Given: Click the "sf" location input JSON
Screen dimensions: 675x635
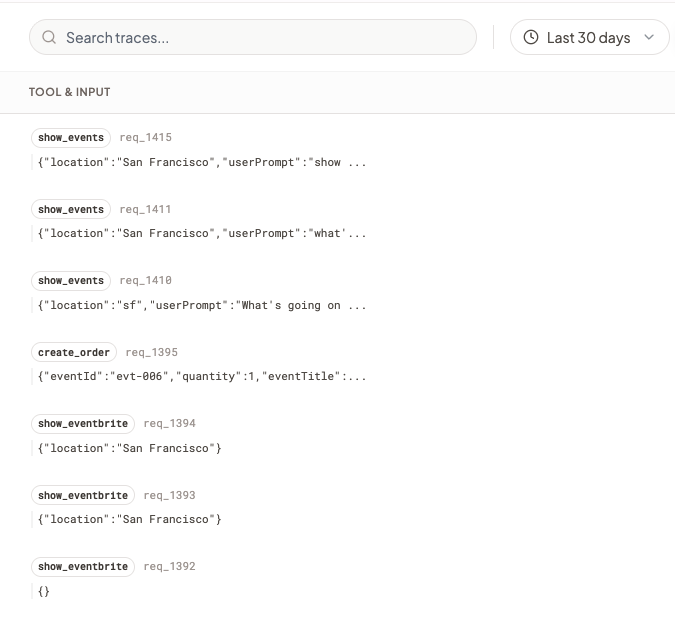Looking at the screenshot, I should coord(202,306).
